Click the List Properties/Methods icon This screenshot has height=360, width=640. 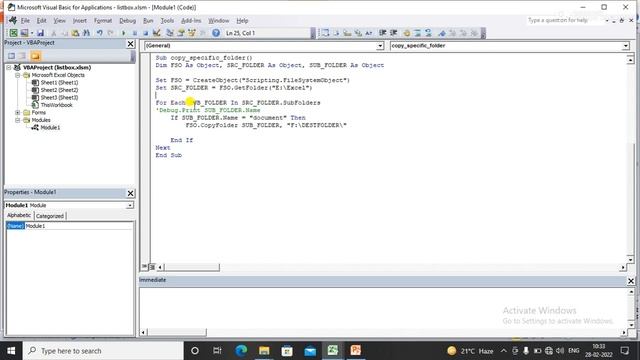click(x=325, y=33)
